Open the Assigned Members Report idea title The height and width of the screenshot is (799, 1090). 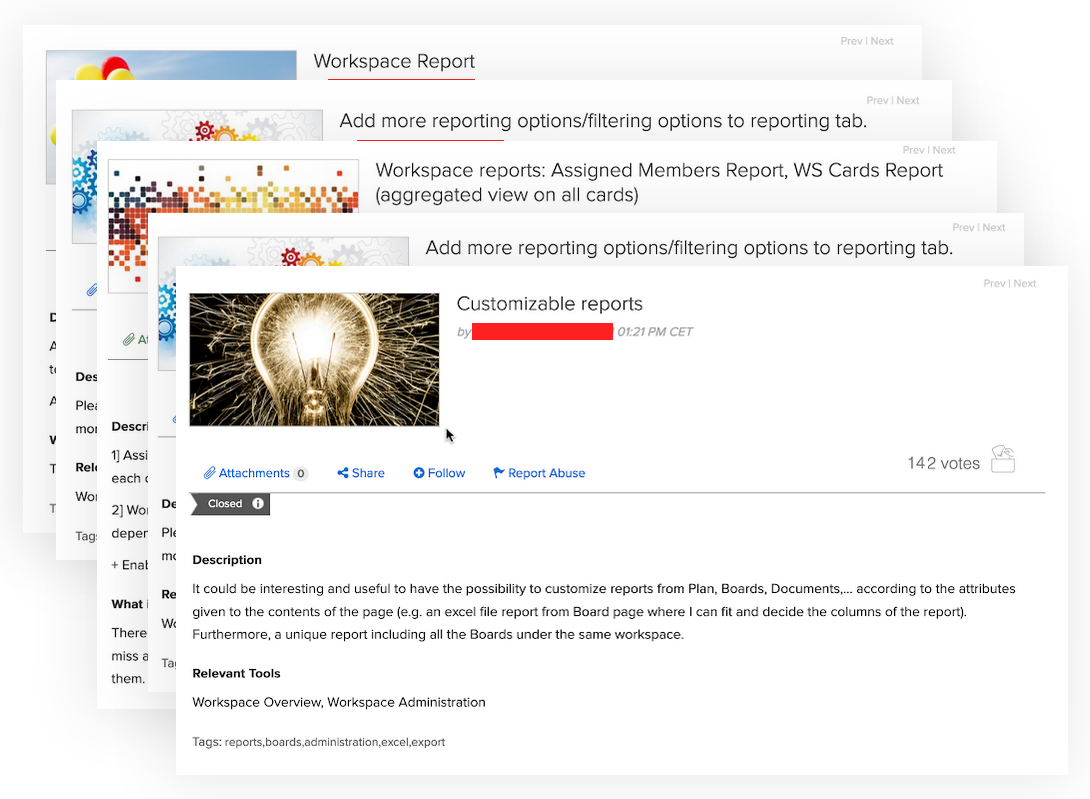[659, 182]
